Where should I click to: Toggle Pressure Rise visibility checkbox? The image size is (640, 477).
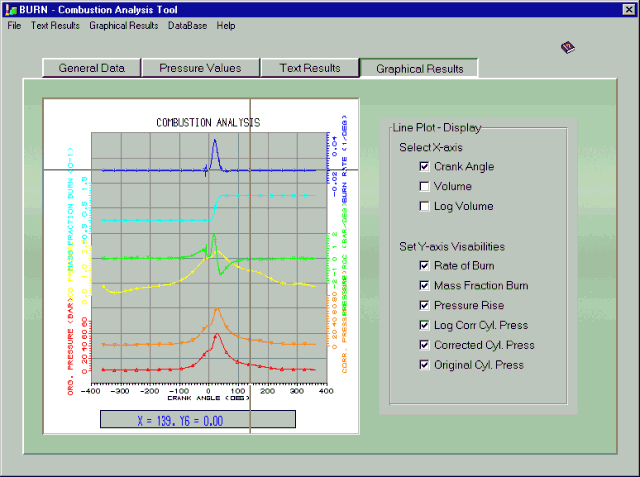tap(424, 305)
